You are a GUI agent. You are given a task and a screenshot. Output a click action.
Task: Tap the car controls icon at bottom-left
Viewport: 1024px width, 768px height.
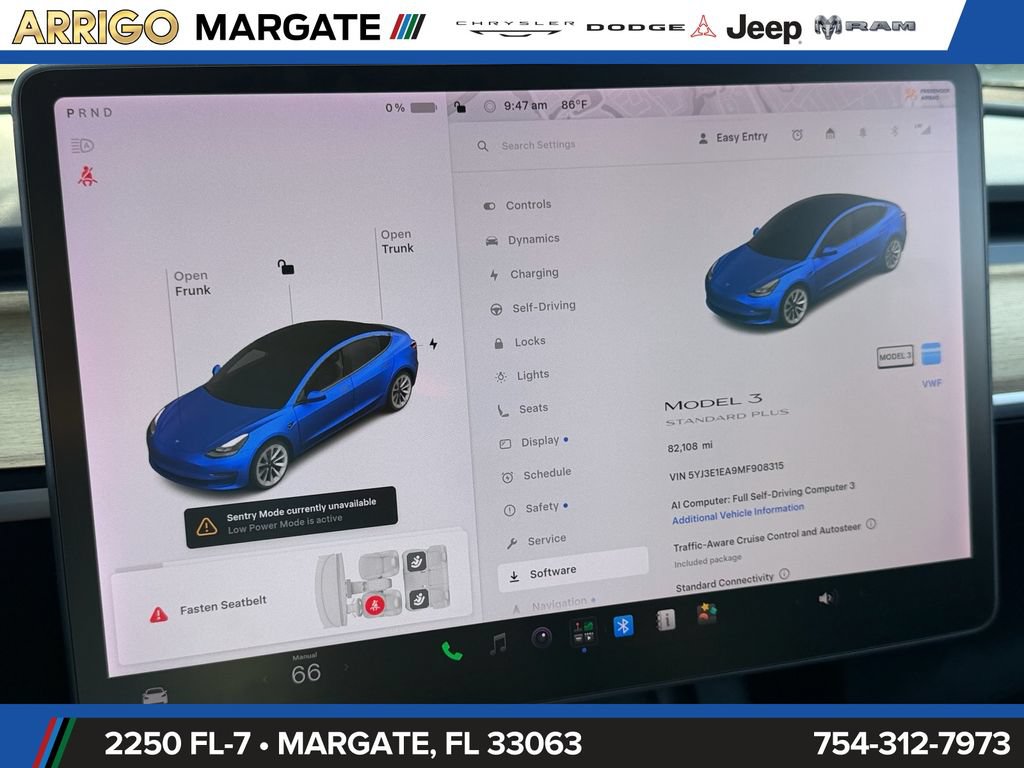click(x=155, y=695)
